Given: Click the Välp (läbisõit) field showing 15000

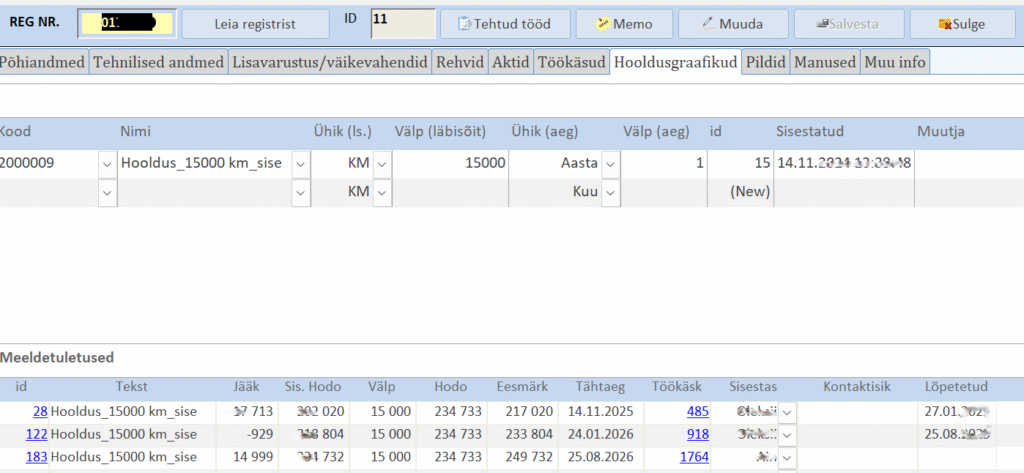Looking at the screenshot, I should [450, 163].
